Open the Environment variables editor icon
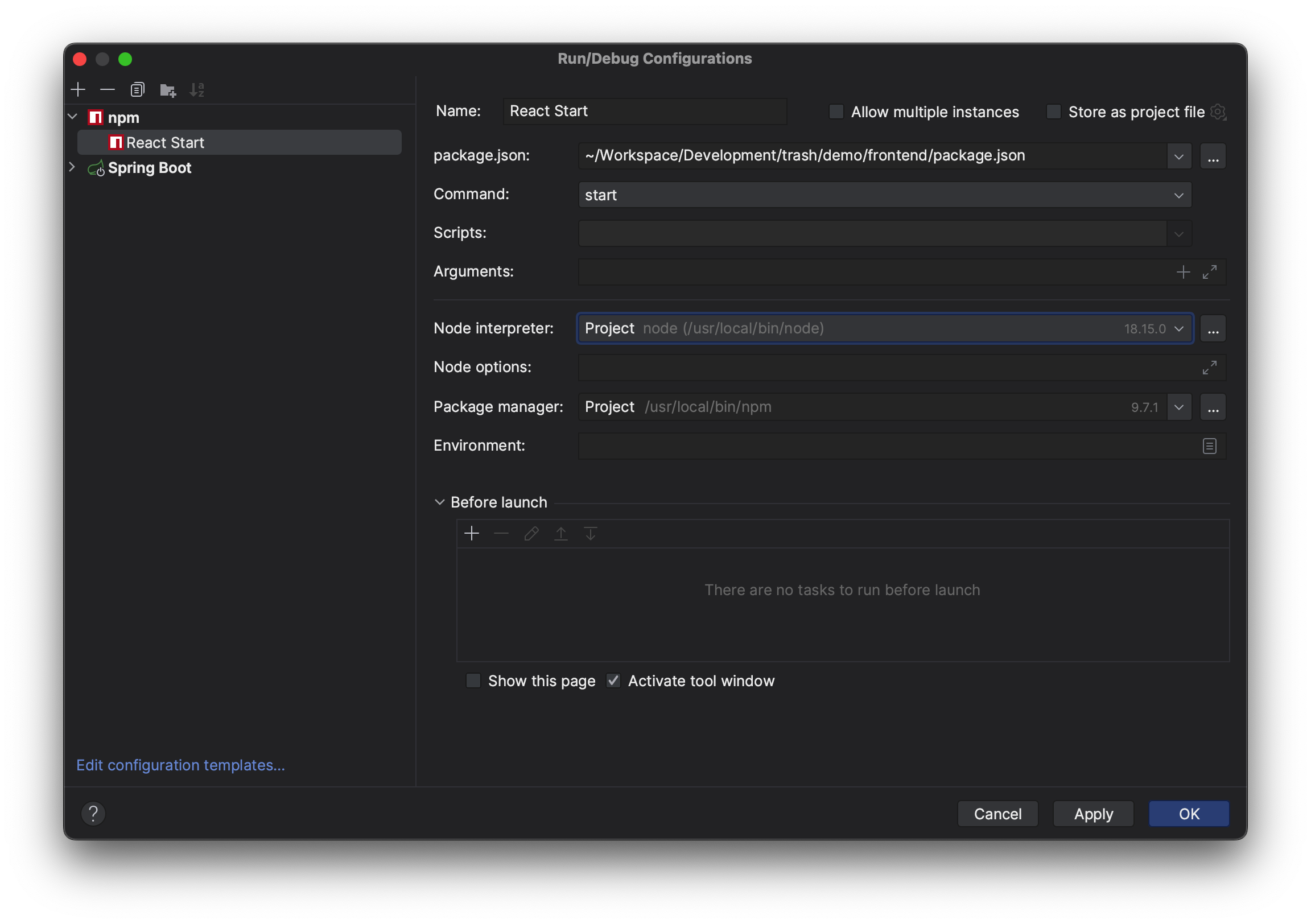The width and height of the screenshot is (1311, 924). [x=1209, y=446]
